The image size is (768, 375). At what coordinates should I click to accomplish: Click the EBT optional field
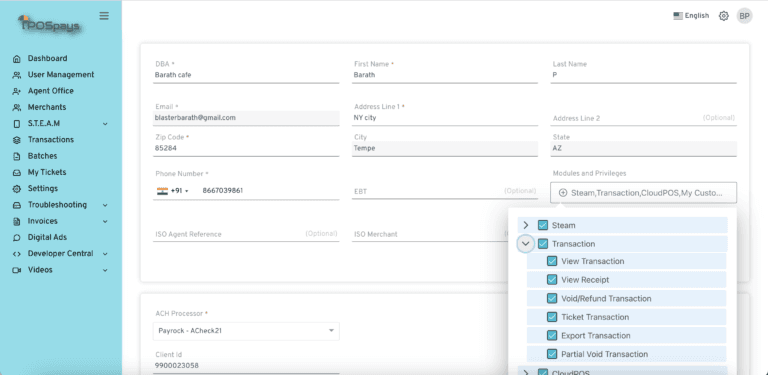[x=445, y=191]
